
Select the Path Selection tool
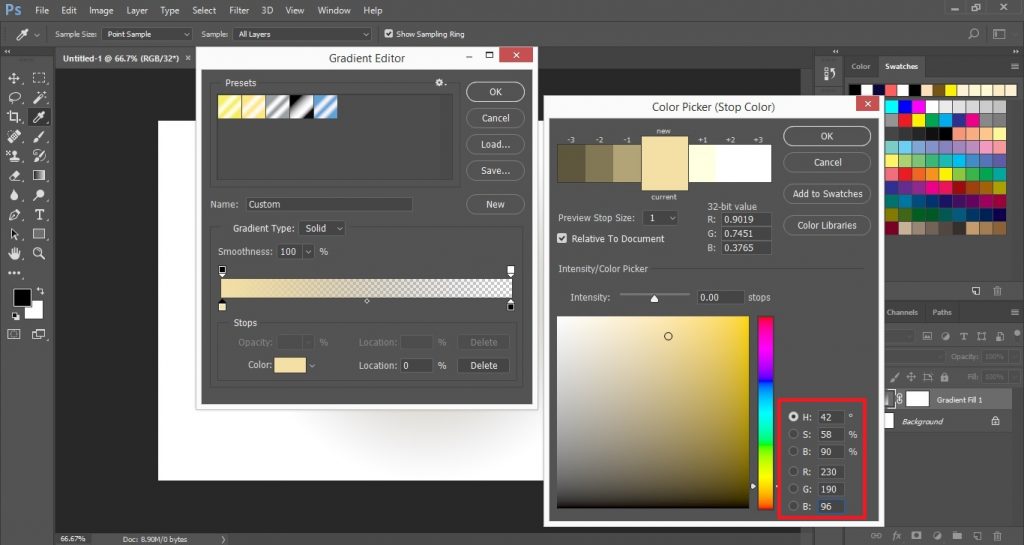tap(14, 234)
